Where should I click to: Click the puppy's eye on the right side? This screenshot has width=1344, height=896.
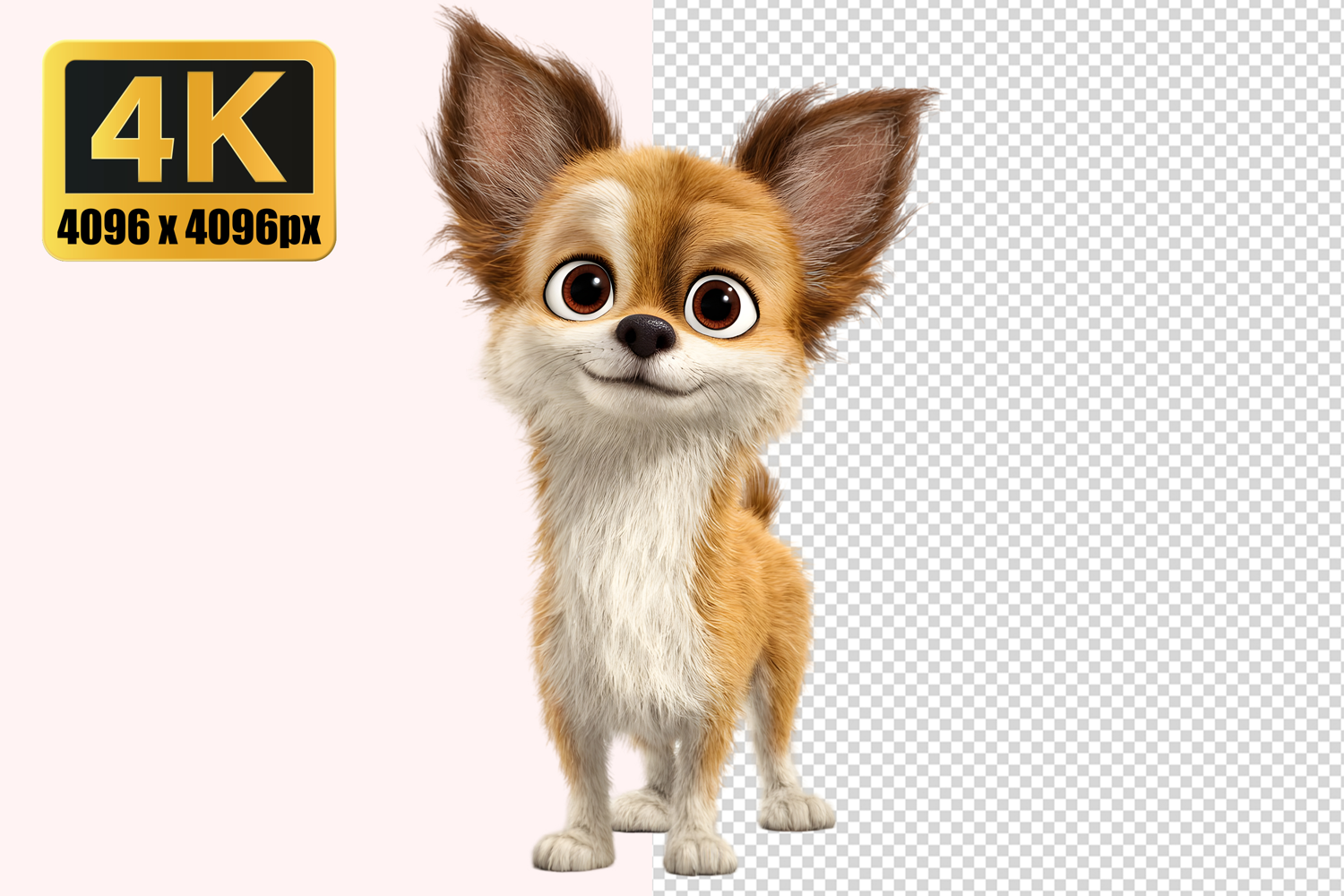click(718, 304)
